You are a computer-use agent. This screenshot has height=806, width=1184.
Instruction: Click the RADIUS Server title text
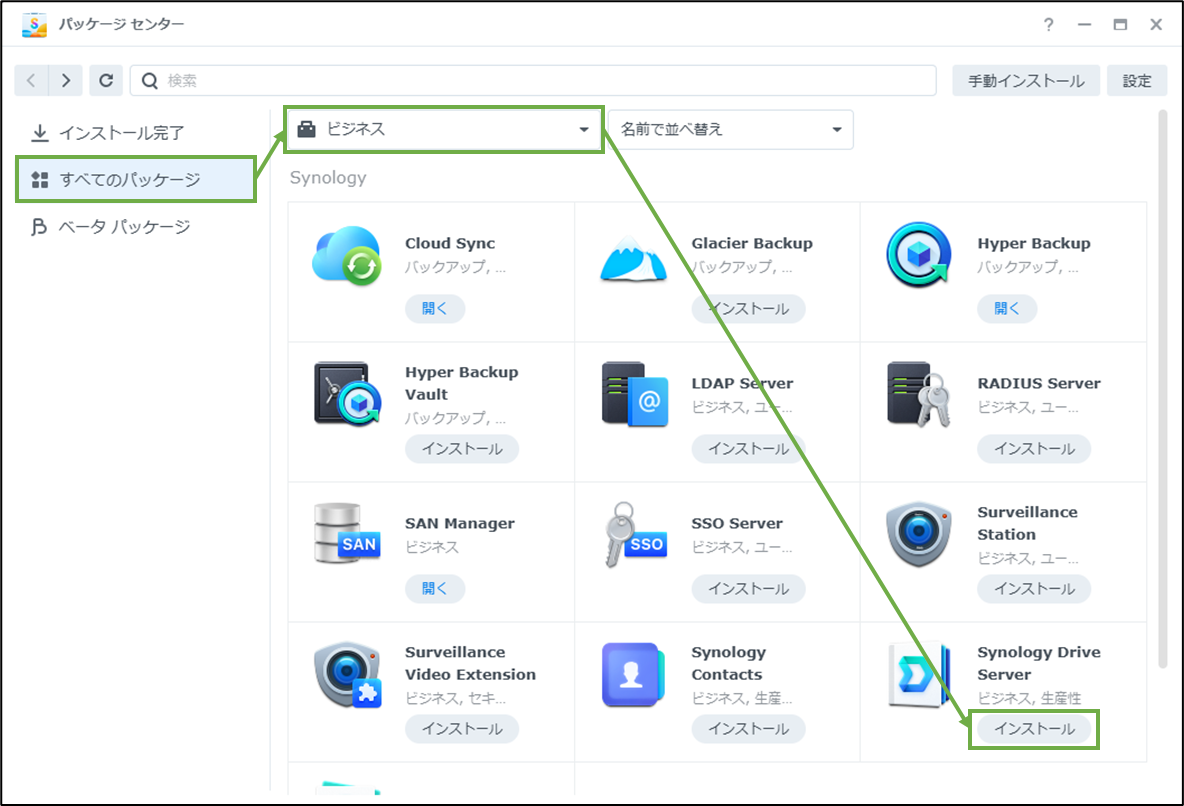[1039, 383]
